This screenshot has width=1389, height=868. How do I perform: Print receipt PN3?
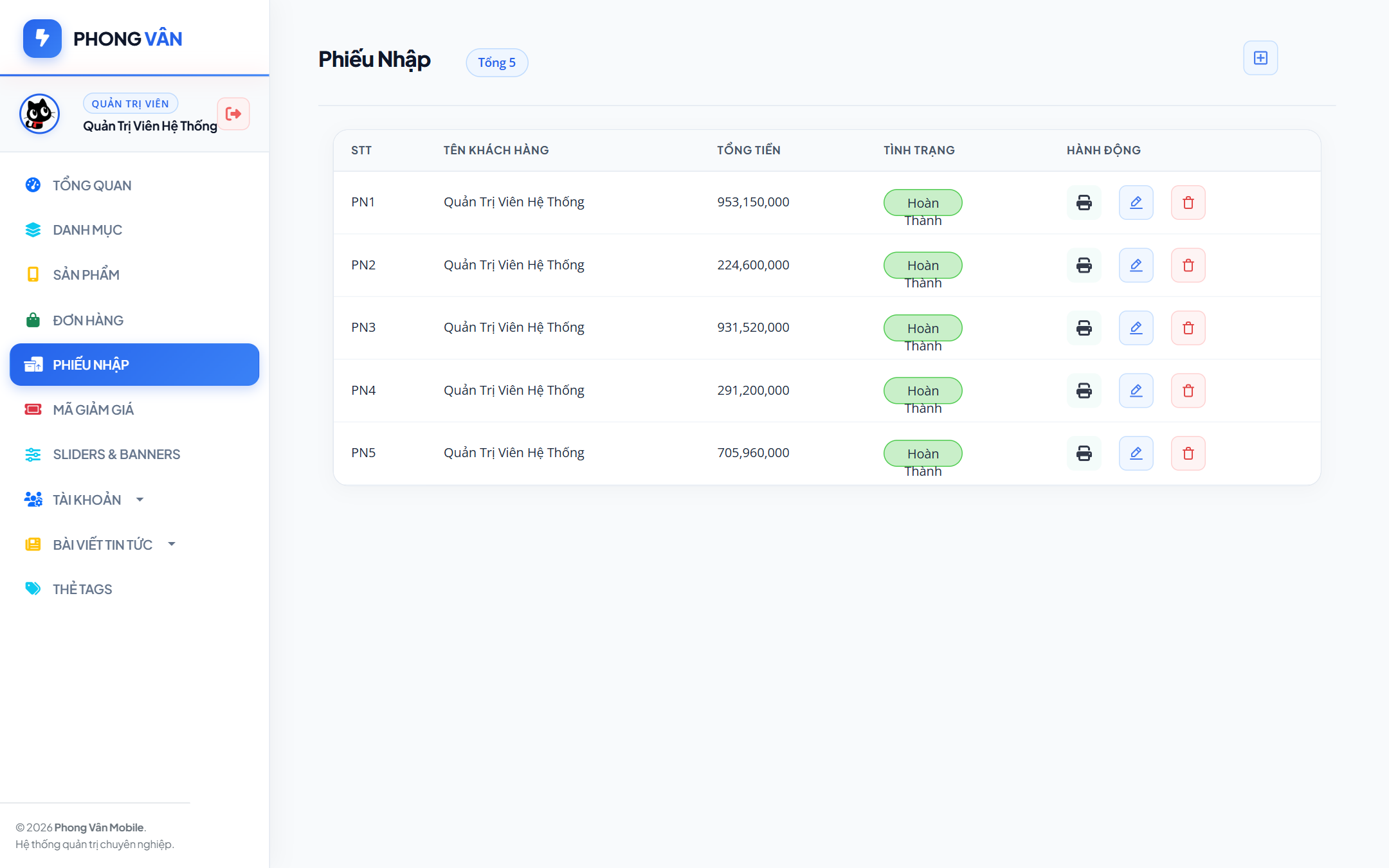click(x=1084, y=328)
